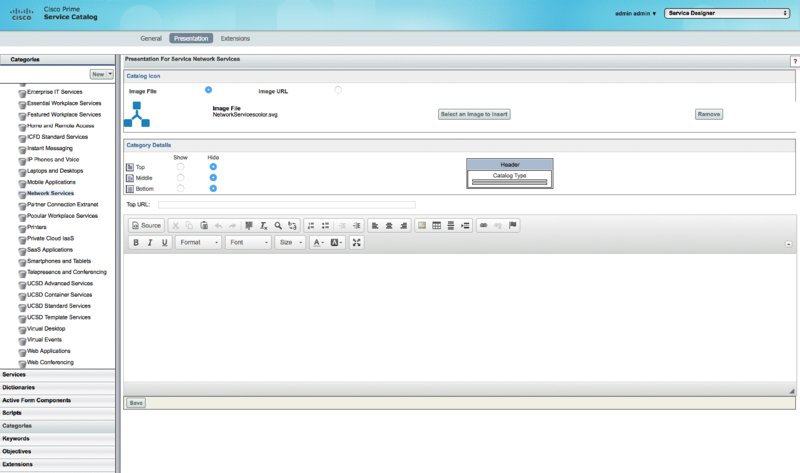Viewport: 800px width, 473px height.
Task: Select the Image URL radio button
Action: [x=338, y=90]
